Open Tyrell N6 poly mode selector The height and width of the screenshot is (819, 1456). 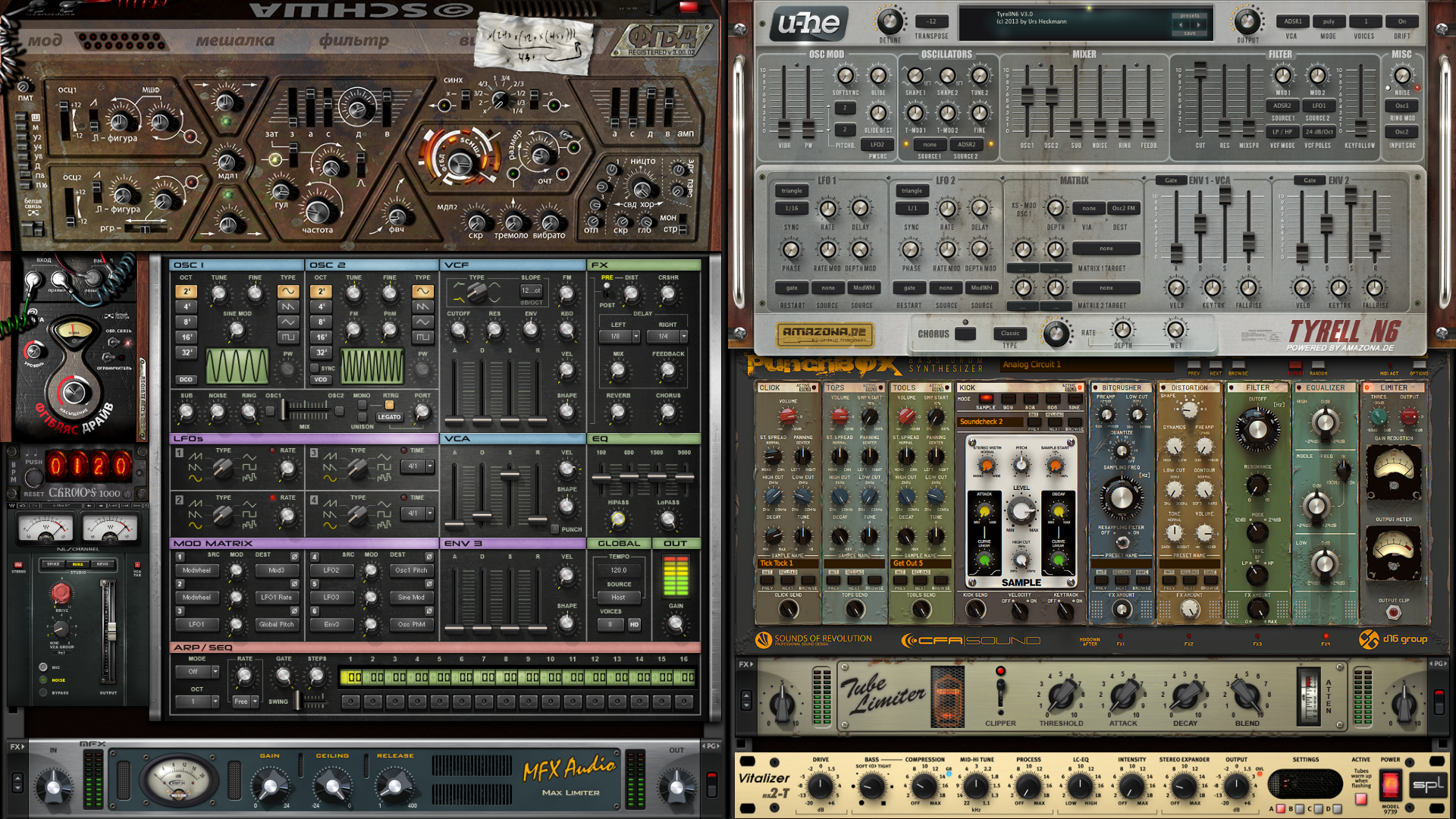tap(1329, 21)
